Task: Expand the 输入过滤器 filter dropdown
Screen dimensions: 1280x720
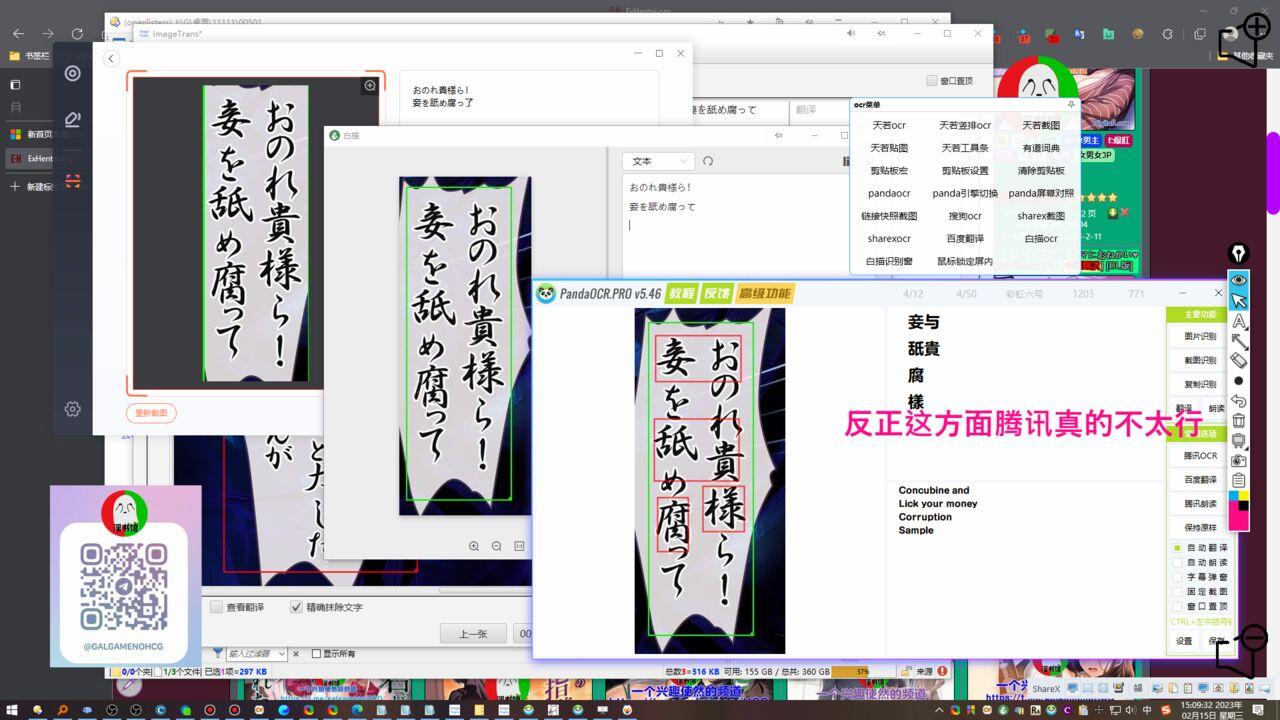Action: click(x=281, y=654)
